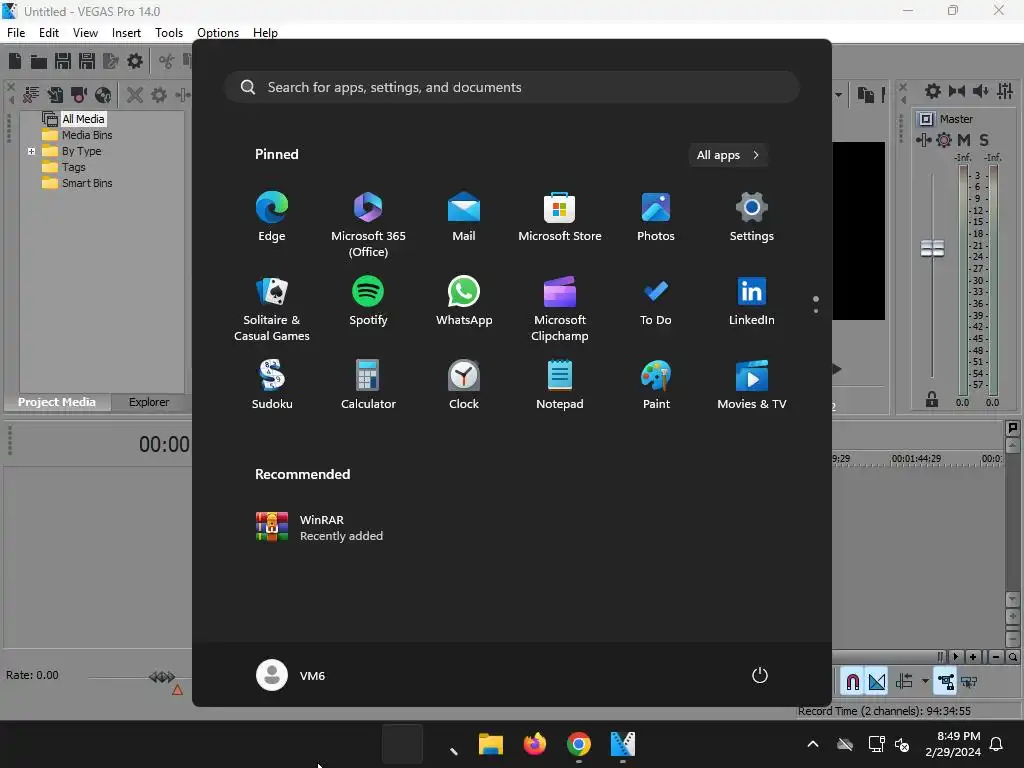Open the Tools menu
Image resolution: width=1024 pixels, height=768 pixels.
tap(168, 33)
